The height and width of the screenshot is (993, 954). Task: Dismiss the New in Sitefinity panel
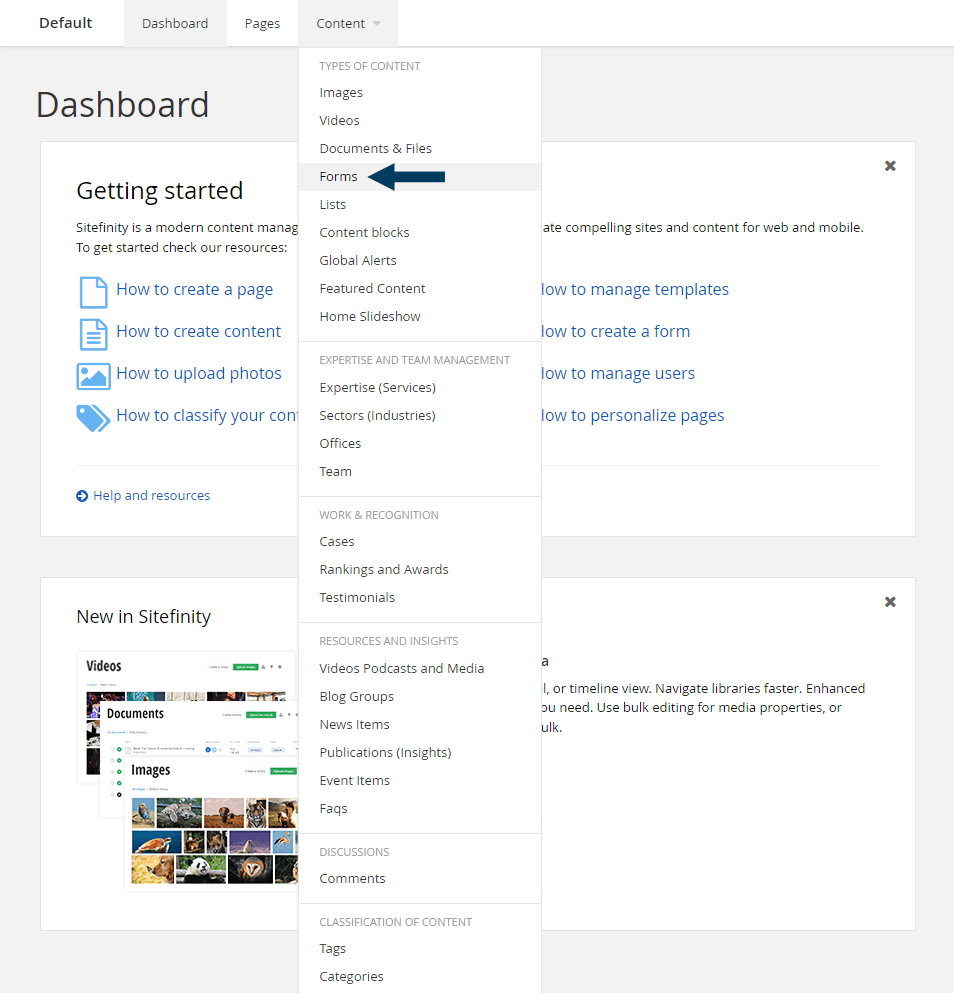coord(889,601)
